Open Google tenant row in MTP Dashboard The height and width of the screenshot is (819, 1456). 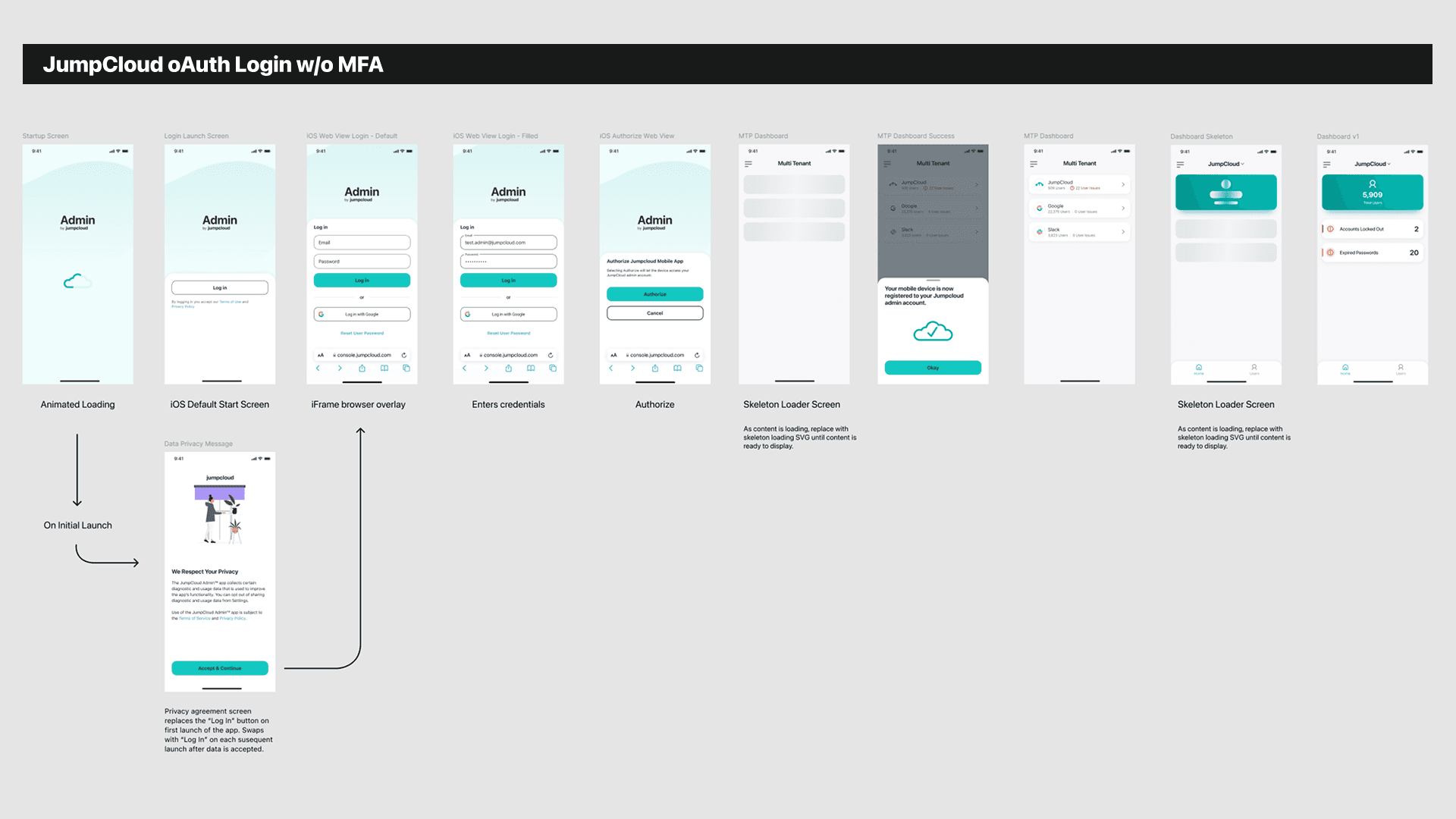click(1079, 209)
